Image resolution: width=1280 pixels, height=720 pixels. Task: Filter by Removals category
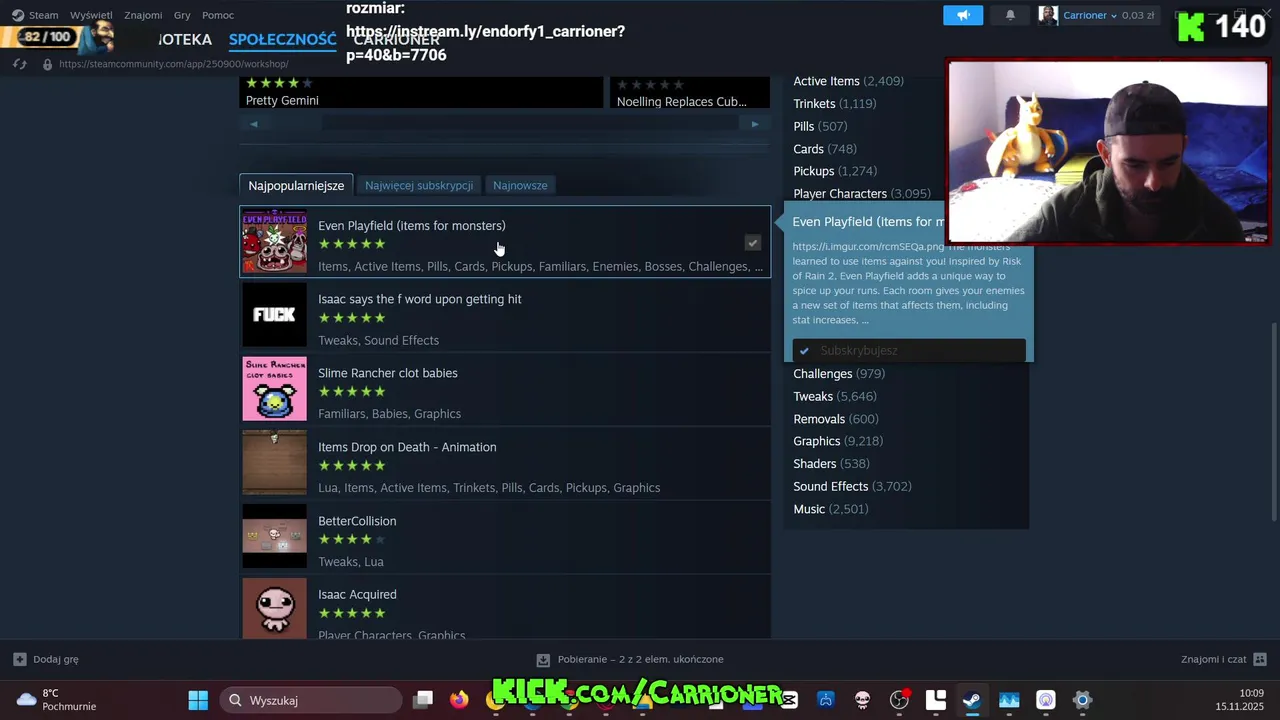(x=835, y=419)
